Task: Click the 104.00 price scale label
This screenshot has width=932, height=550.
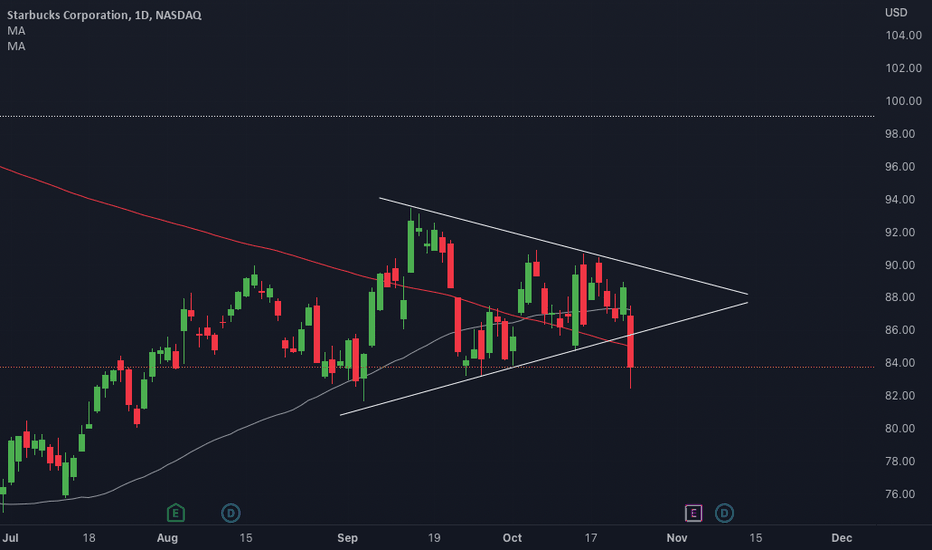Action: (x=903, y=36)
